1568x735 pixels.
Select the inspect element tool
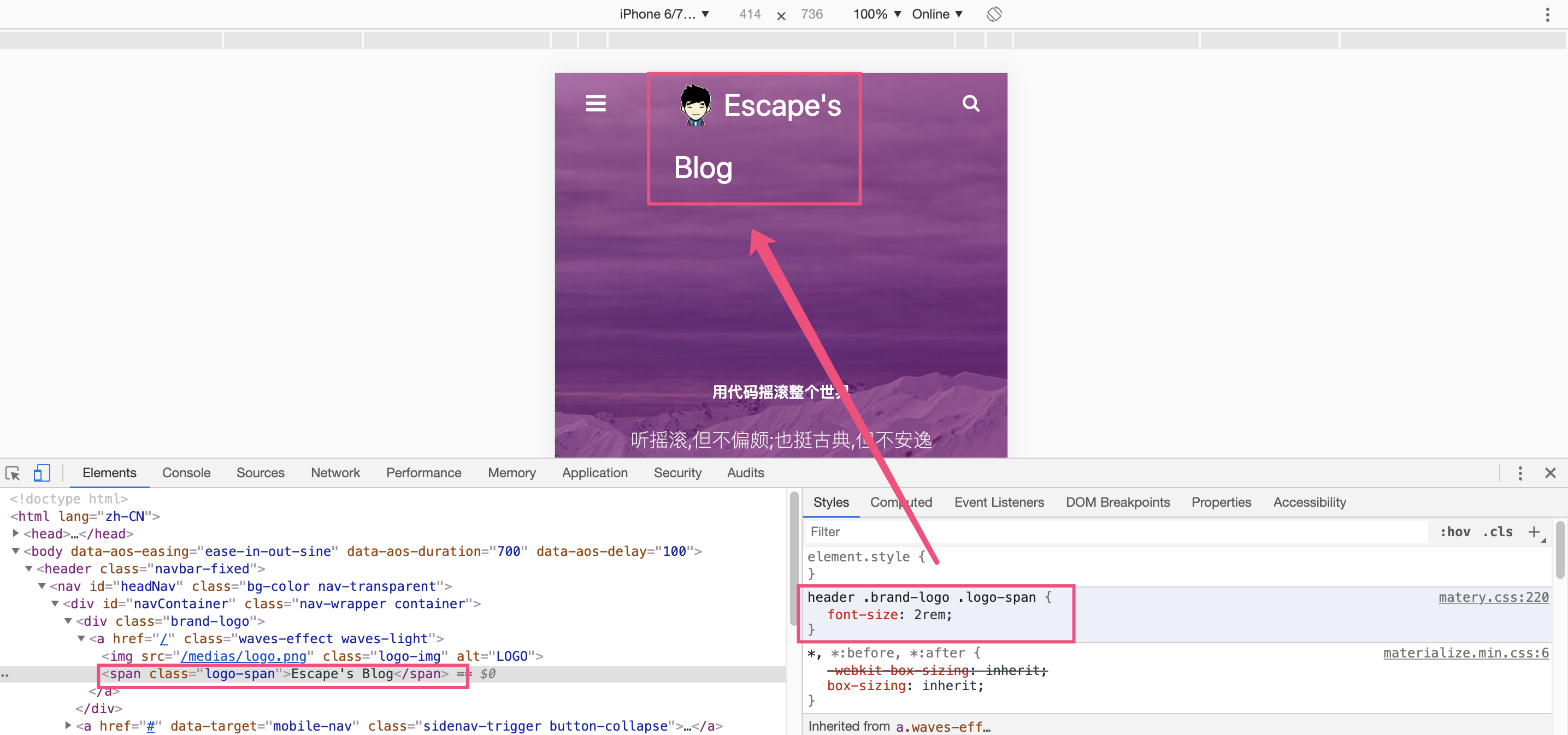coord(13,473)
